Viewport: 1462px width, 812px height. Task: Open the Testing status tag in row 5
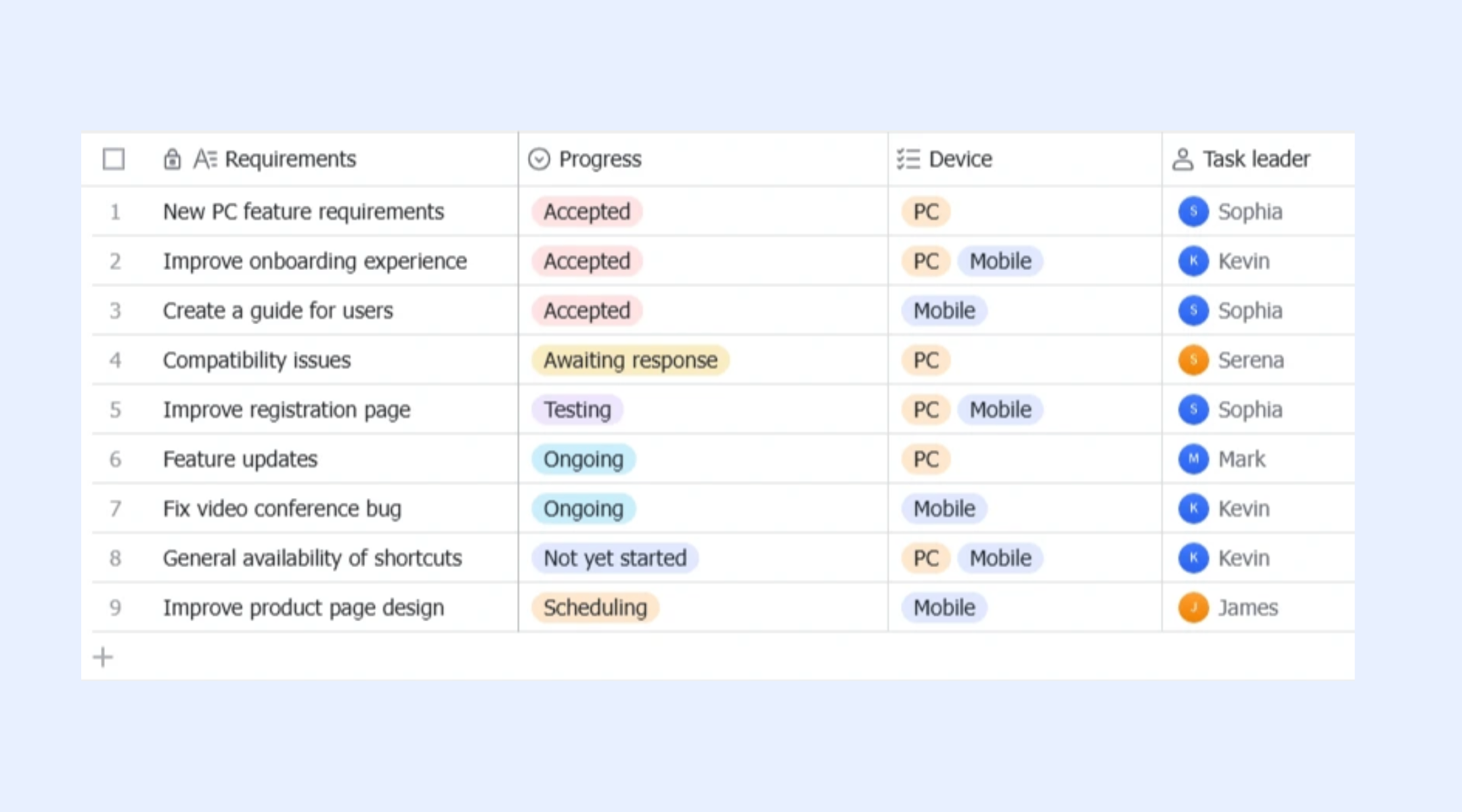coord(577,409)
